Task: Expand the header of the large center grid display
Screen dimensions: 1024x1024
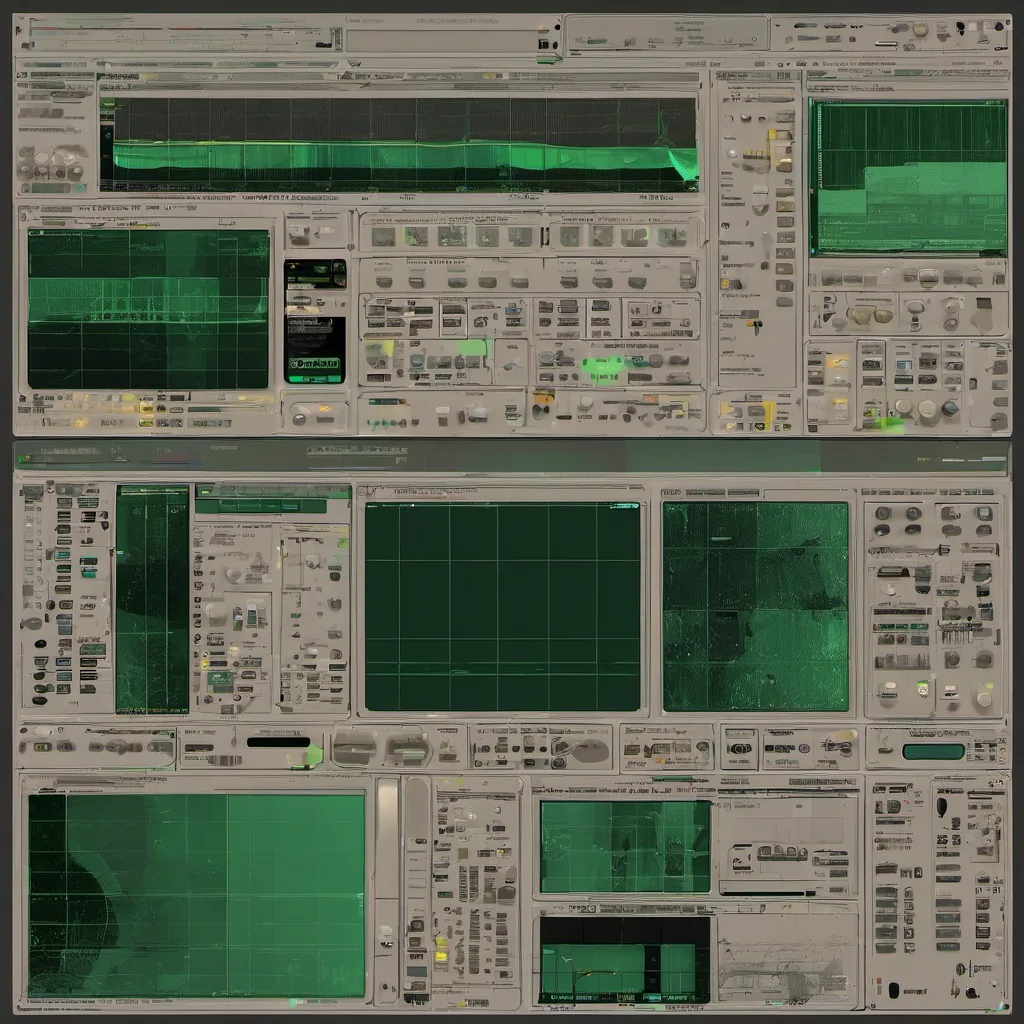Action: [500, 492]
